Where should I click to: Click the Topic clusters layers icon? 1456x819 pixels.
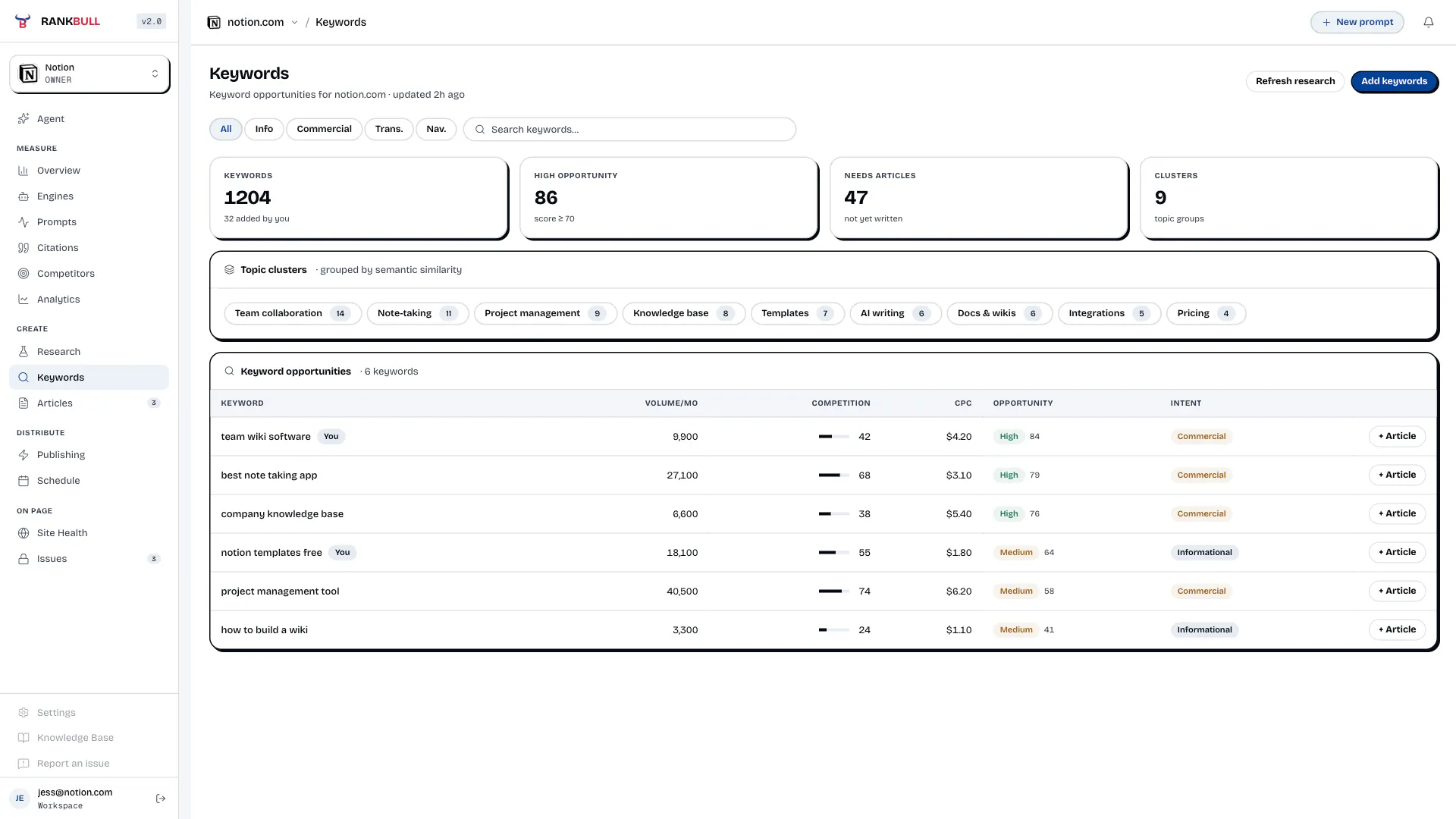[x=229, y=270]
